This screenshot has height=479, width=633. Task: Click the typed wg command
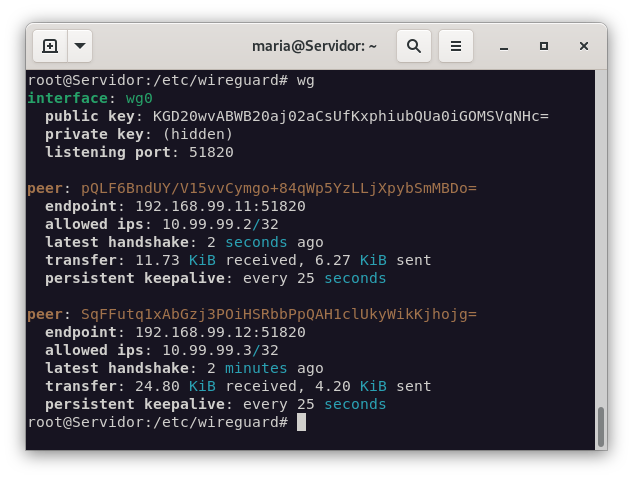click(305, 80)
